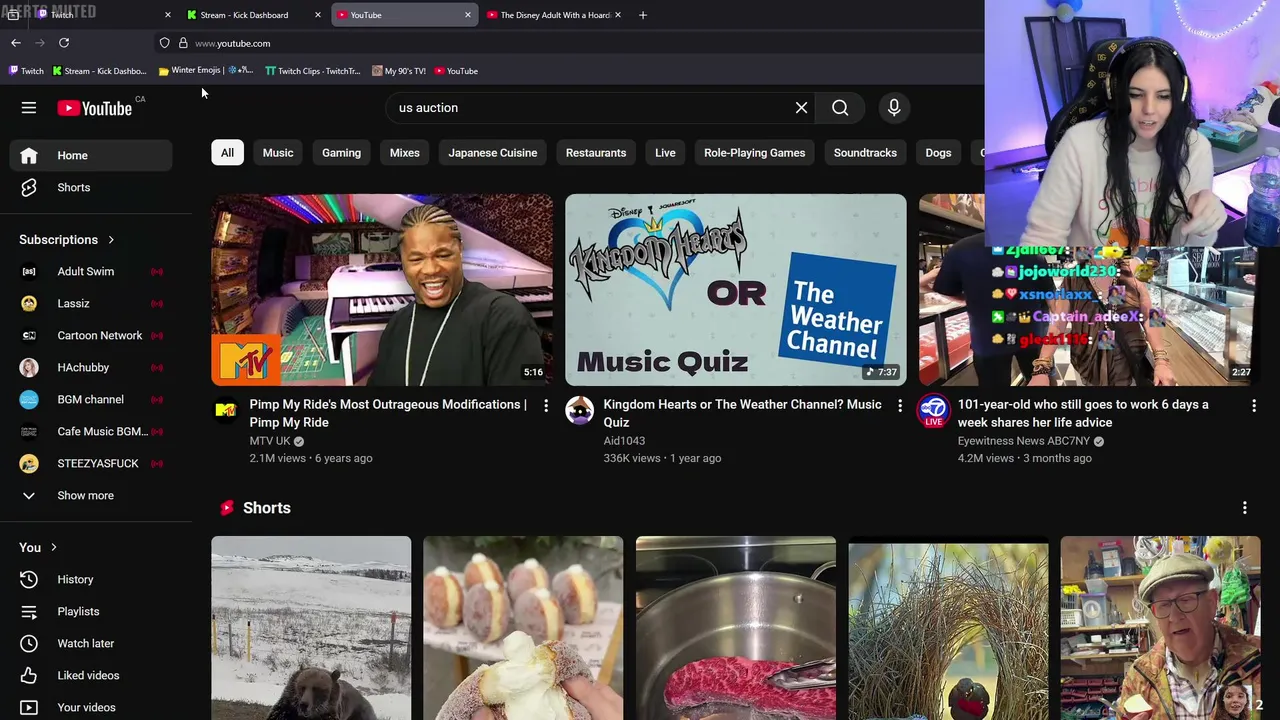The height and width of the screenshot is (720, 1280).
Task: Open Adult Swim subscription channel
Action: pos(91,271)
